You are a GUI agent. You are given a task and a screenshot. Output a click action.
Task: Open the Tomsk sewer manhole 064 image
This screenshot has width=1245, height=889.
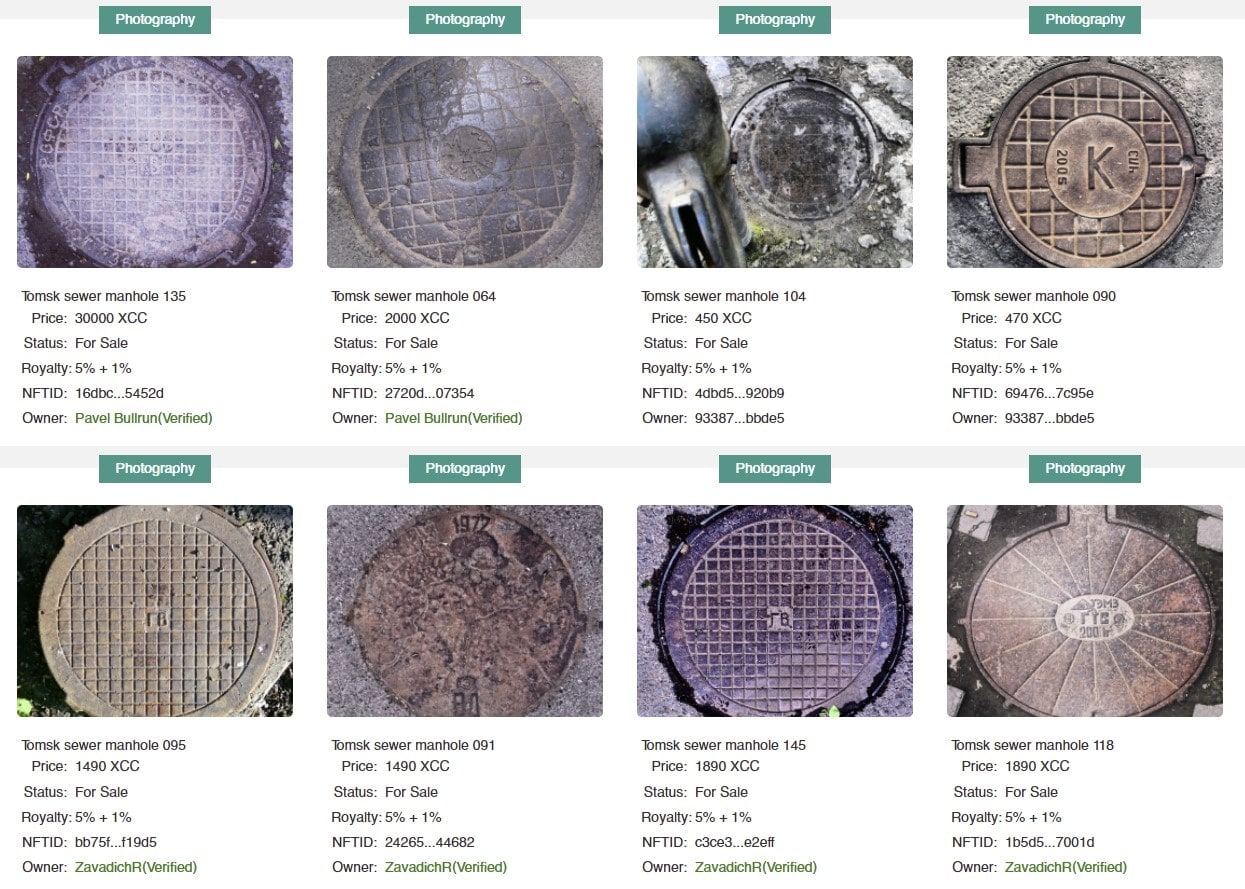tap(465, 162)
